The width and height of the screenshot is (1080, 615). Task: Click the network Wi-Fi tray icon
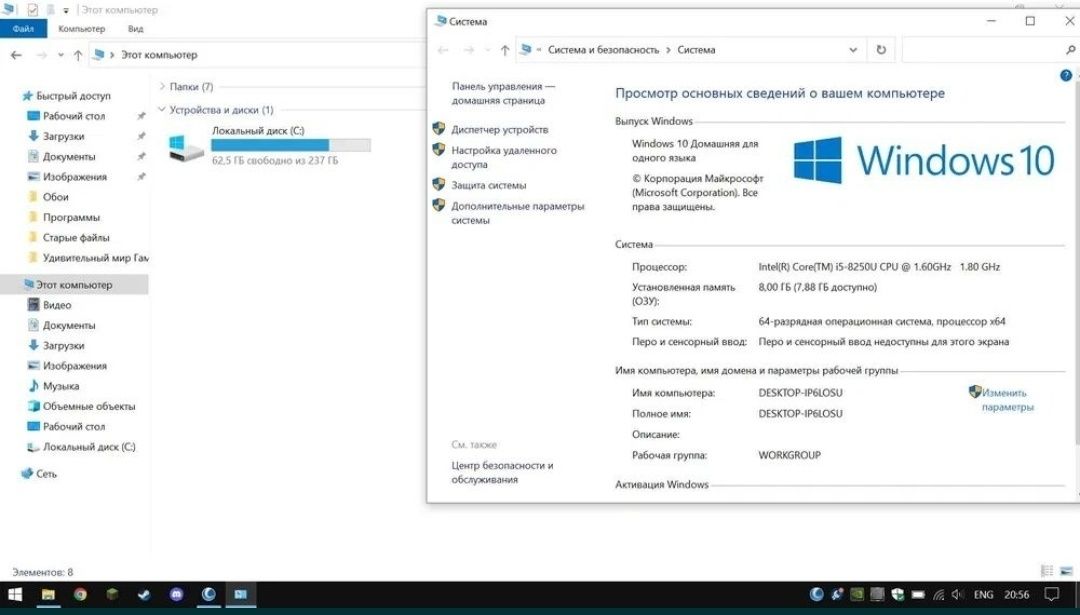pyautogui.click(x=938, y=594)
